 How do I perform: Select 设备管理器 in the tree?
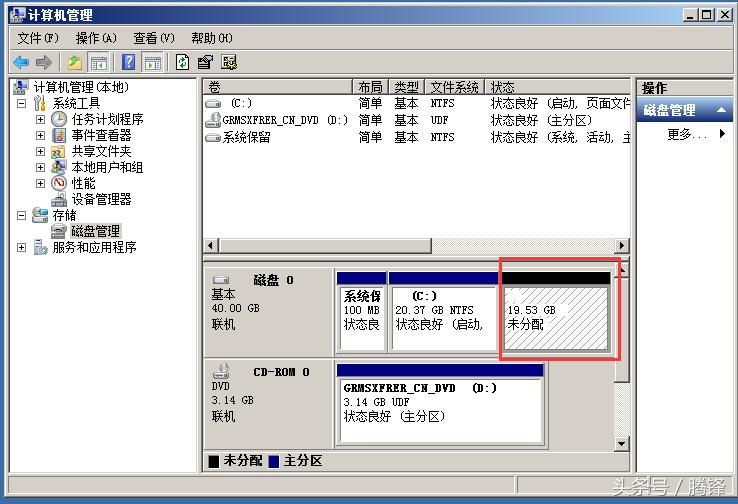point(101,200)
